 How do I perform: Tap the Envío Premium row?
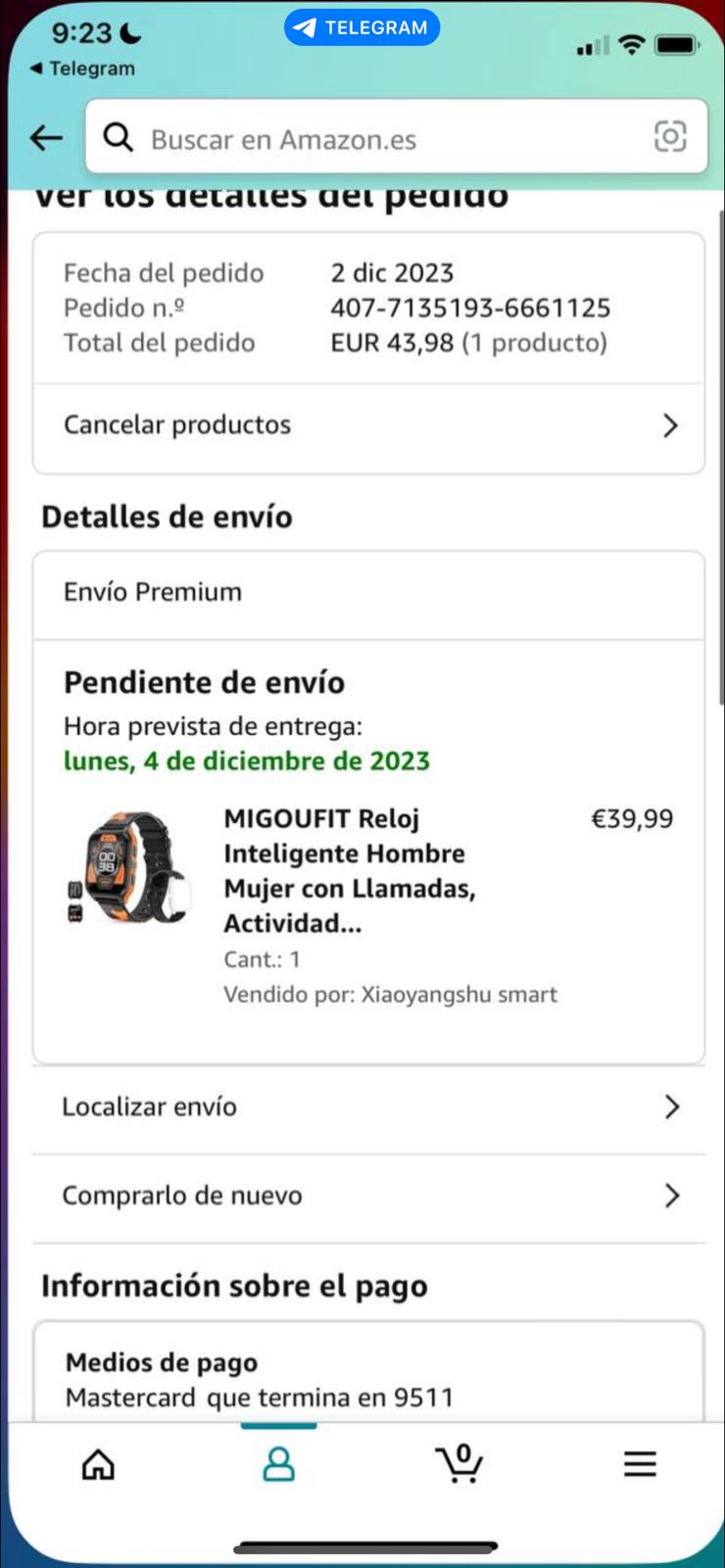[x=368, y=593]
